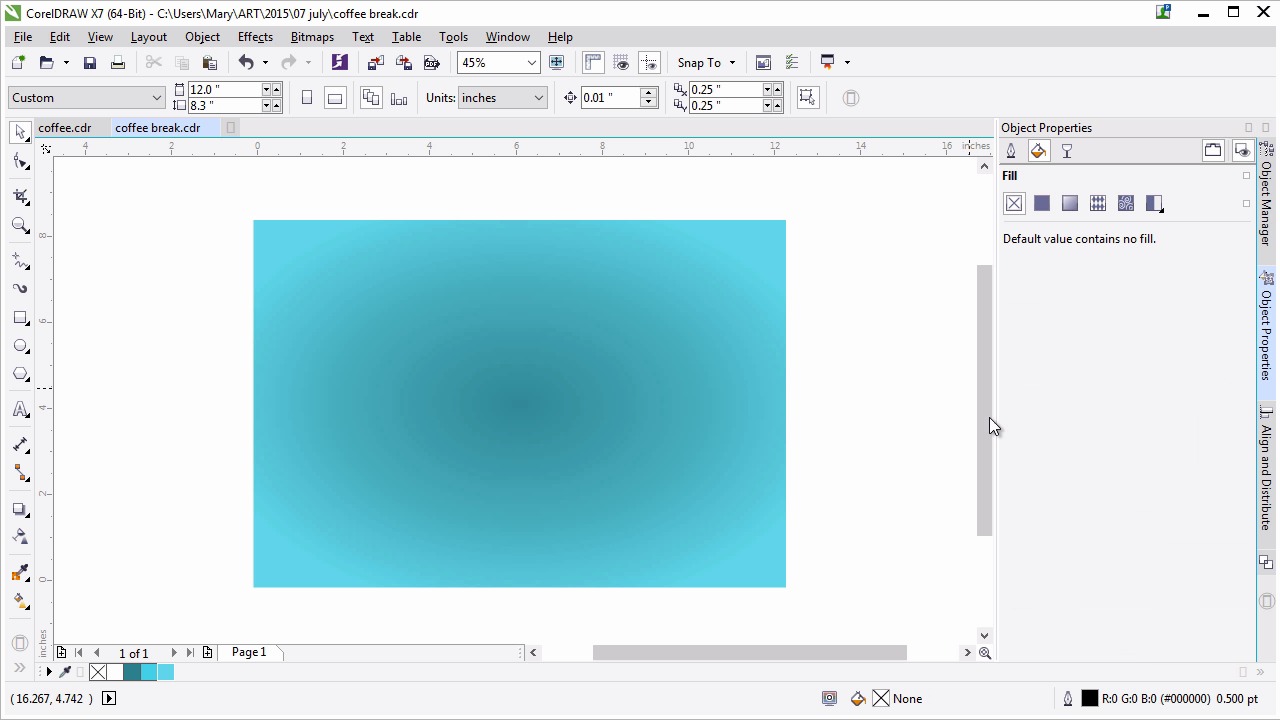The image size is (1280, 720).
Task: Switch page to landscape orientation
Action: [x=335, y=98]
